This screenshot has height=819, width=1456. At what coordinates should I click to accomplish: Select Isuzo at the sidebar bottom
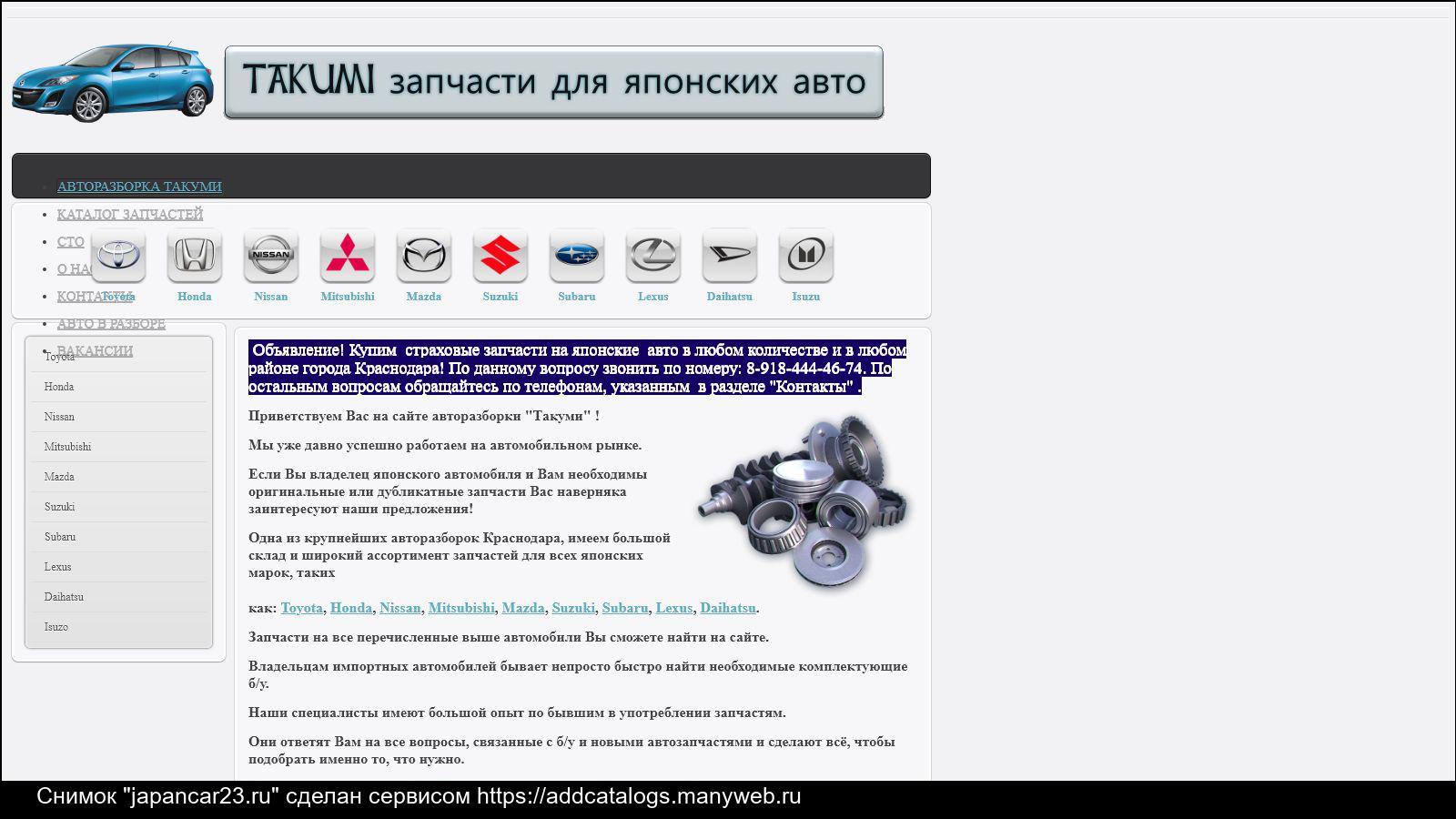click(x=56, y=627)
